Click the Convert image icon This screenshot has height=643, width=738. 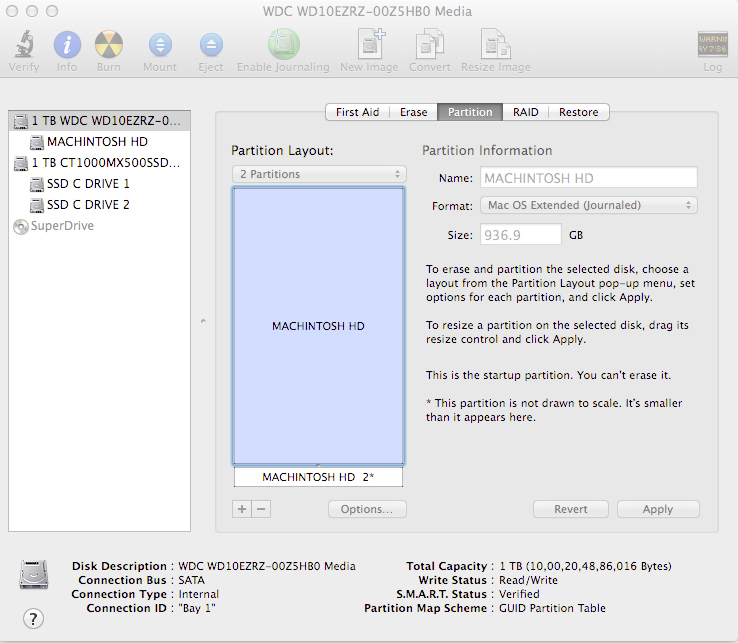tap(430, 44)
